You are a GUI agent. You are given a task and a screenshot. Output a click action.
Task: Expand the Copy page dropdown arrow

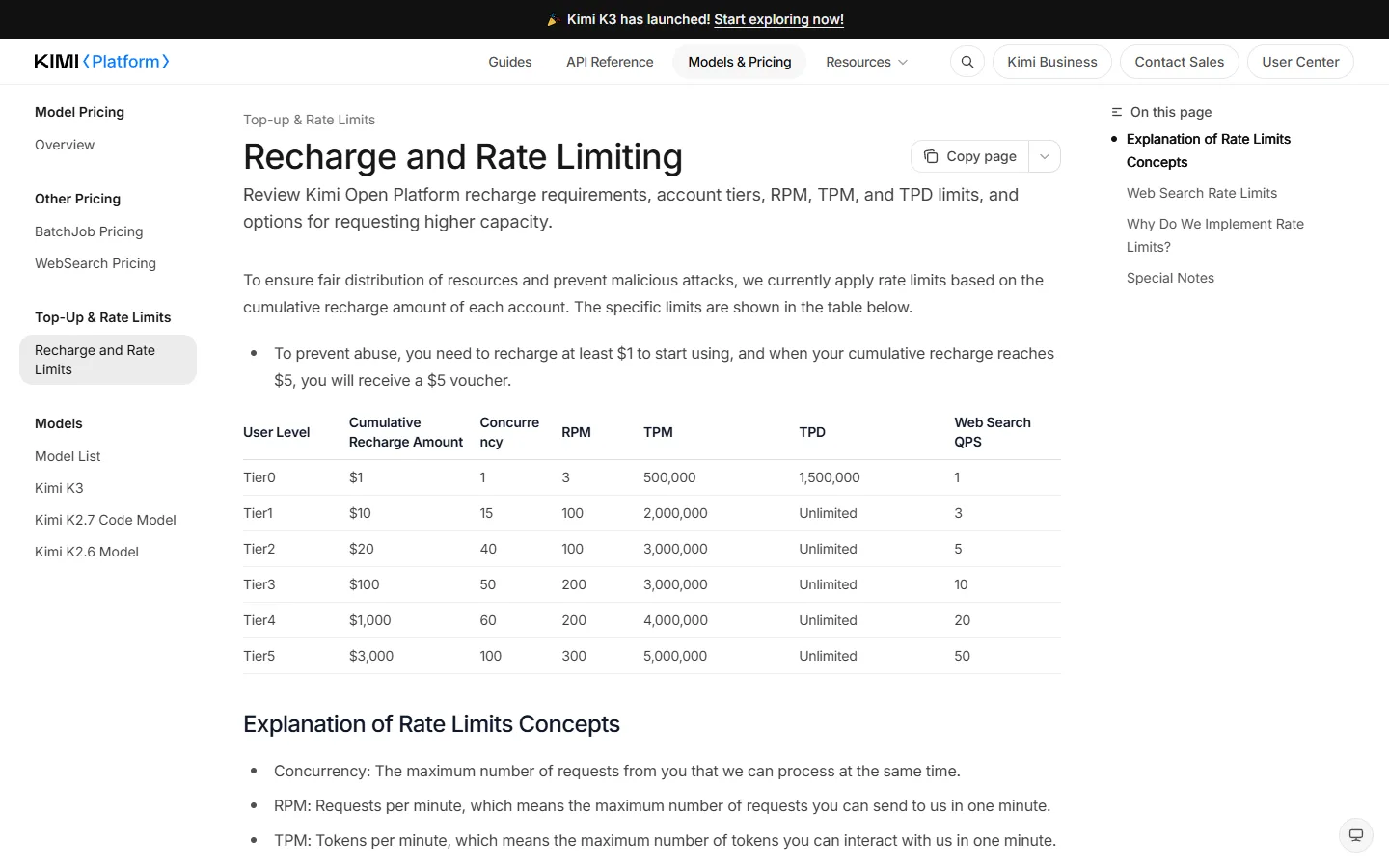tap(1045, 156)
